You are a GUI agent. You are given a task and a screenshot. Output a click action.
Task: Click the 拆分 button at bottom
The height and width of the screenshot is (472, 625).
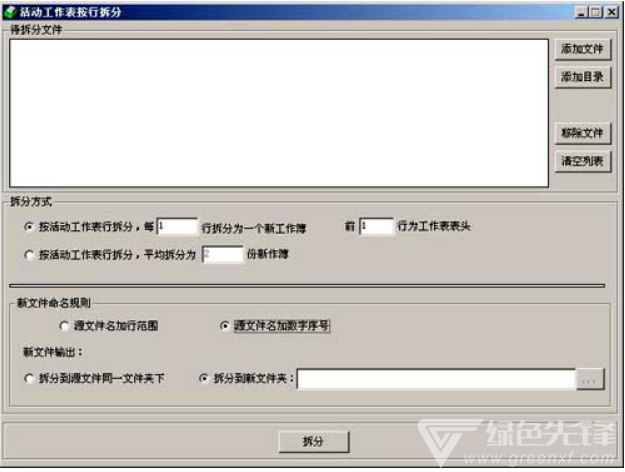click(314, 441)
